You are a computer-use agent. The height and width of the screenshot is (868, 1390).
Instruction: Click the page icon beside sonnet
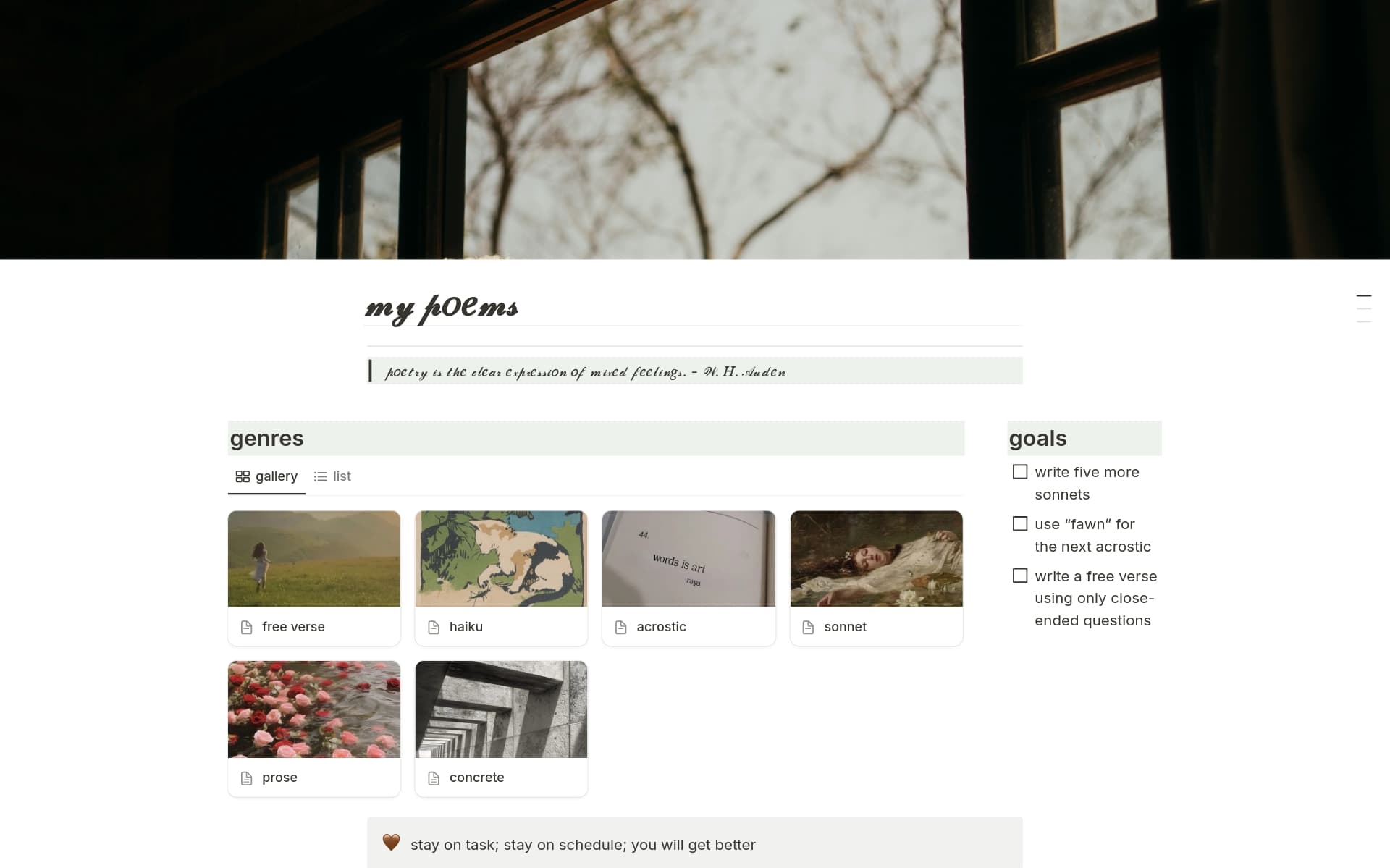coord(808,627)
